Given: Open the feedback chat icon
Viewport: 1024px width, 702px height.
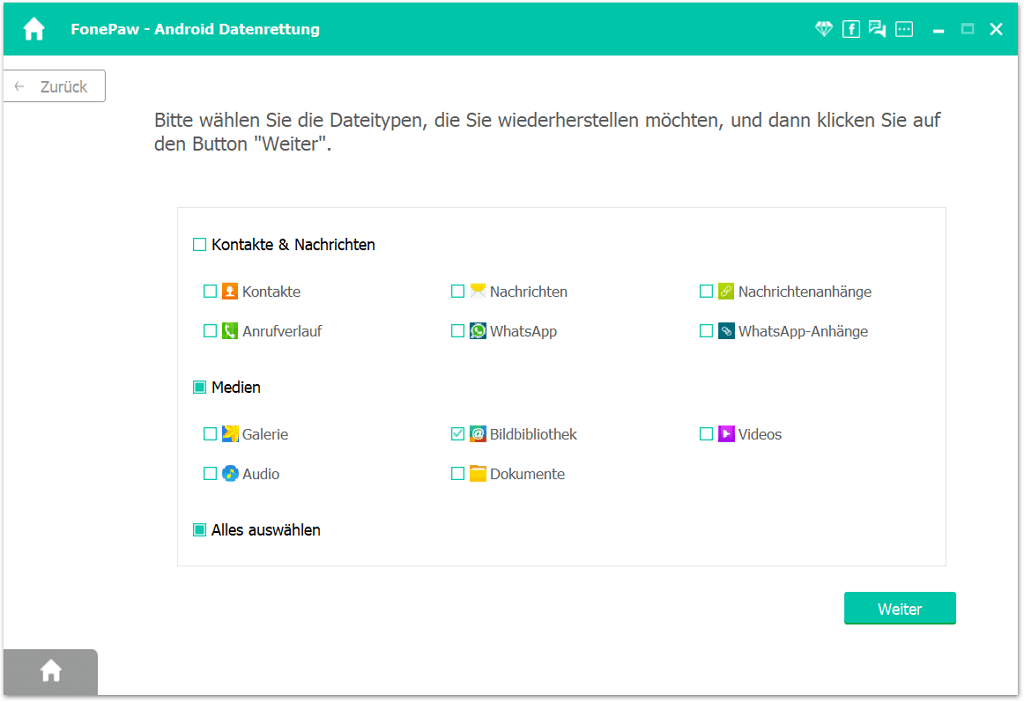Looking at the screenshot, I should point(877,29).
